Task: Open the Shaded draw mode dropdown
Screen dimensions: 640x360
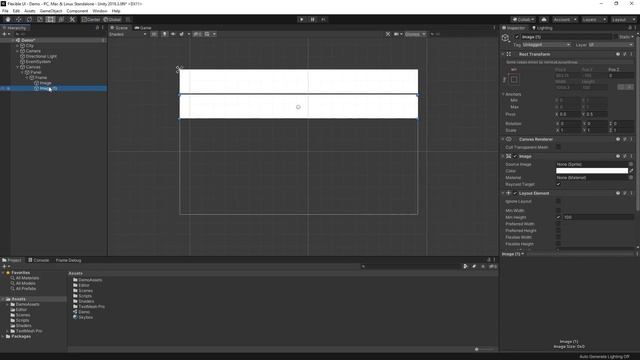Action: pyautogui.click(x=128, y=34)
